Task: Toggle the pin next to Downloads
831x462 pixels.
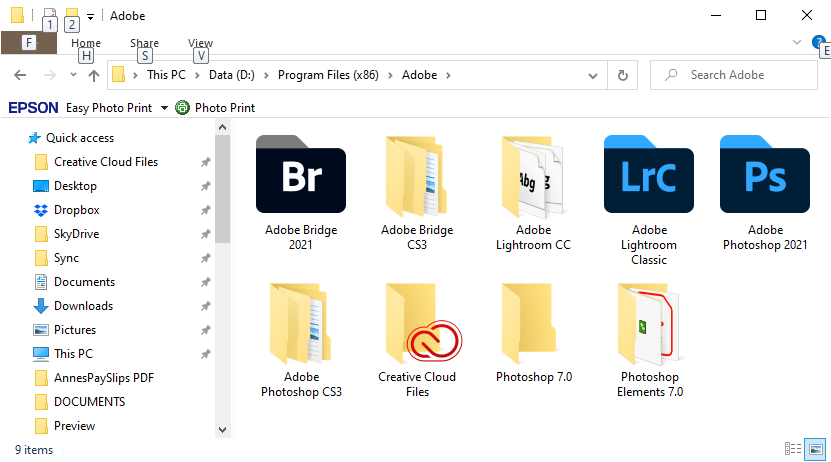Action: click(x=206, y=306)
